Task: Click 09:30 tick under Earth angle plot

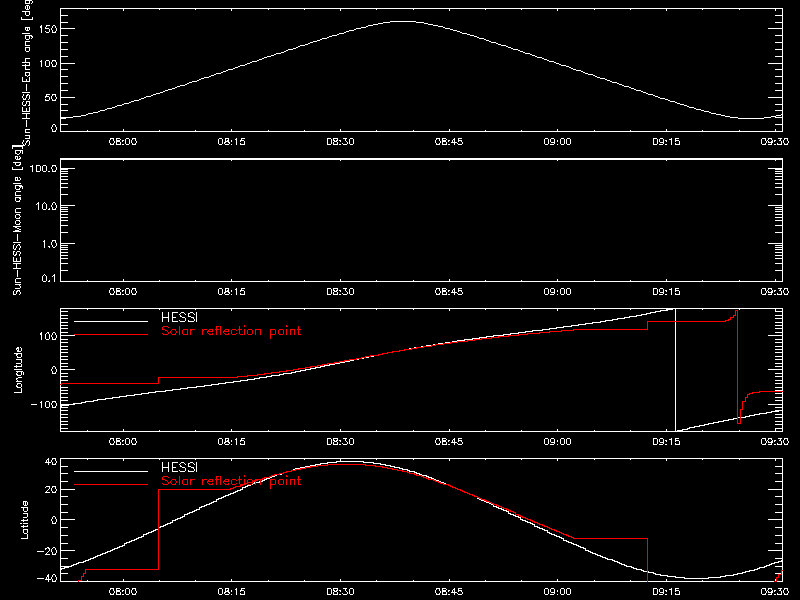Action: 775,142
